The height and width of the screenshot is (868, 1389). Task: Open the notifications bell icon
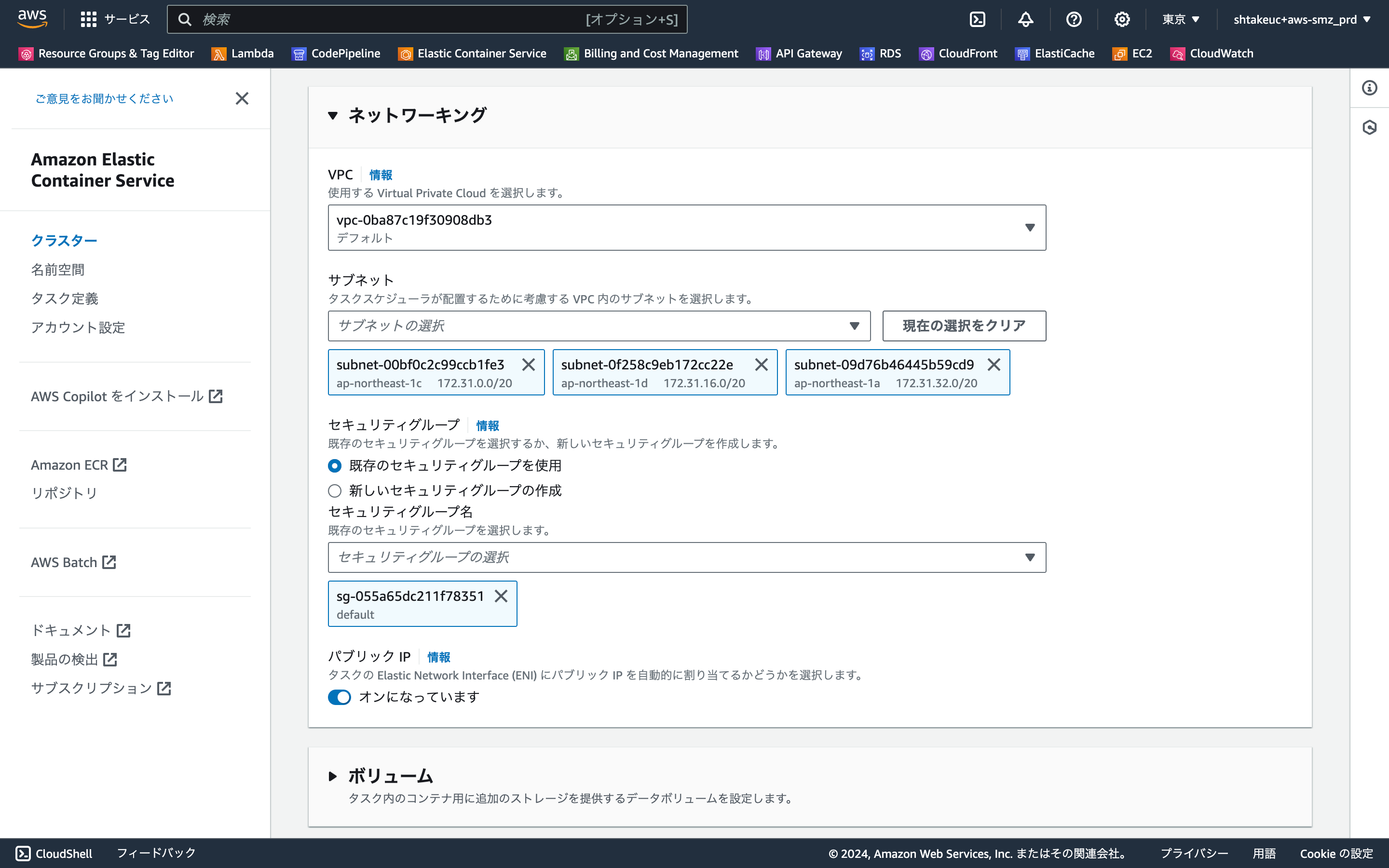click(1026, 19)
